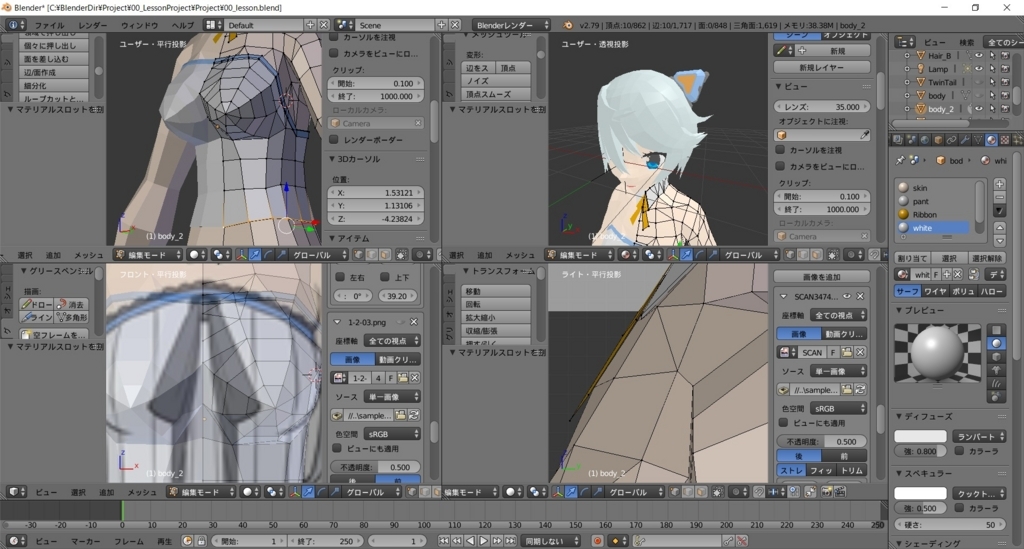The image size is (1024, 549).
Task: Open the Constraints chain icon tab
Action: (952, 140)
